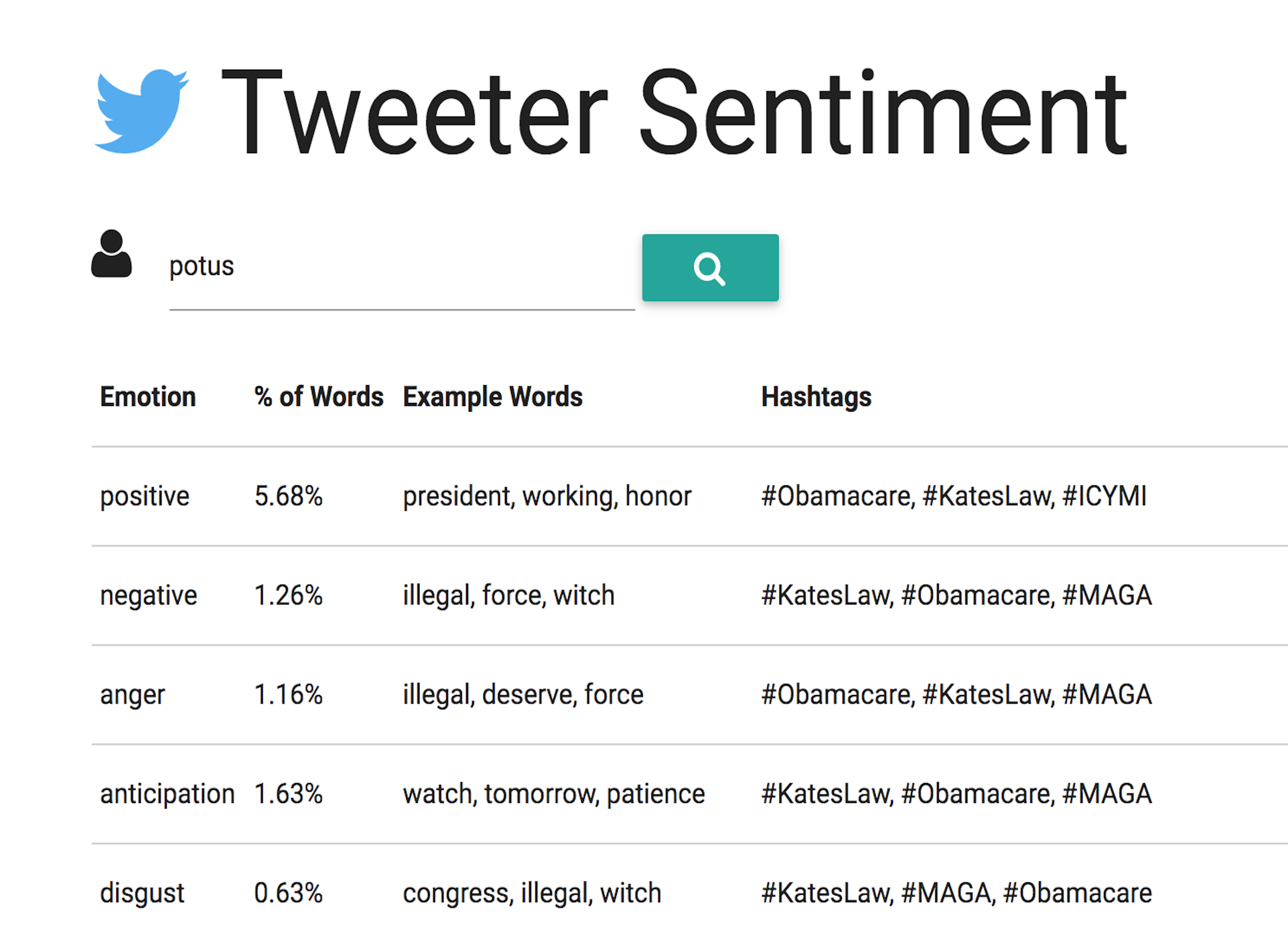Viewport: 1288px width, 940px height.
Task: Click the 0.63% disgust percentage
Action: tap(289, 893)
